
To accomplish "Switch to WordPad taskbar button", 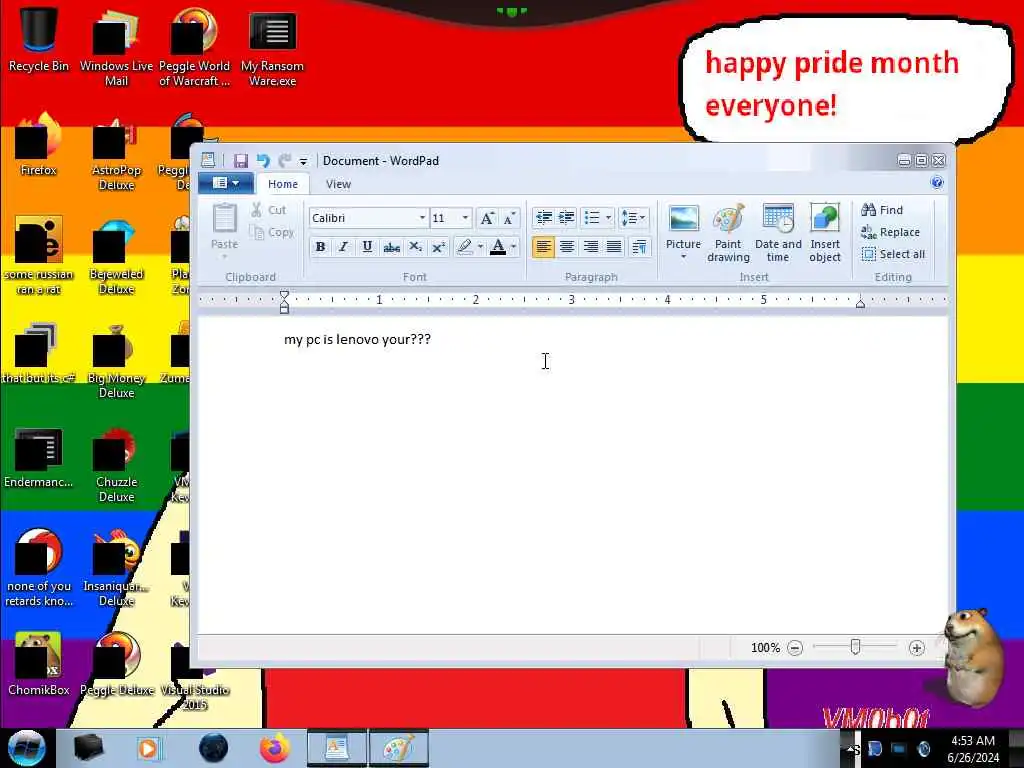I will coord(337,748).
